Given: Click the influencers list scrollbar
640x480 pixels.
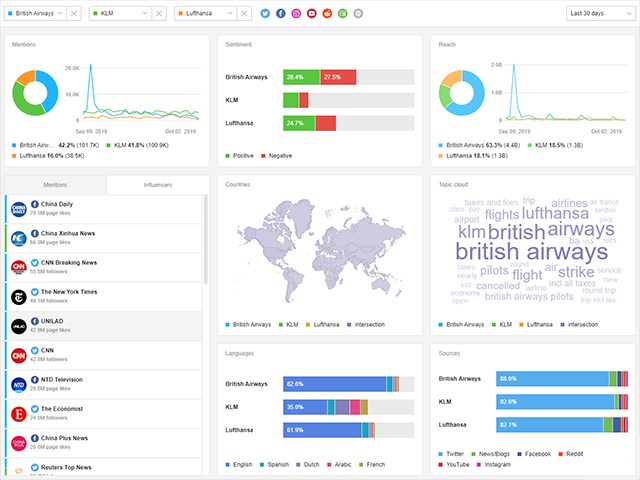Looking at the screenshot, I should 206,239.
